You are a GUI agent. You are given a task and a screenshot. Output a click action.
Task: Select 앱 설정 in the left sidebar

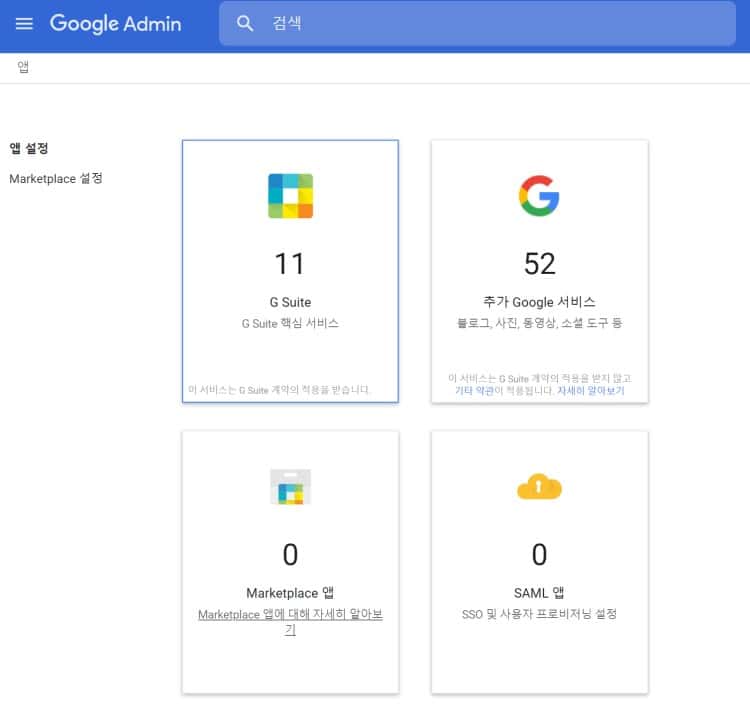point(29,148)
